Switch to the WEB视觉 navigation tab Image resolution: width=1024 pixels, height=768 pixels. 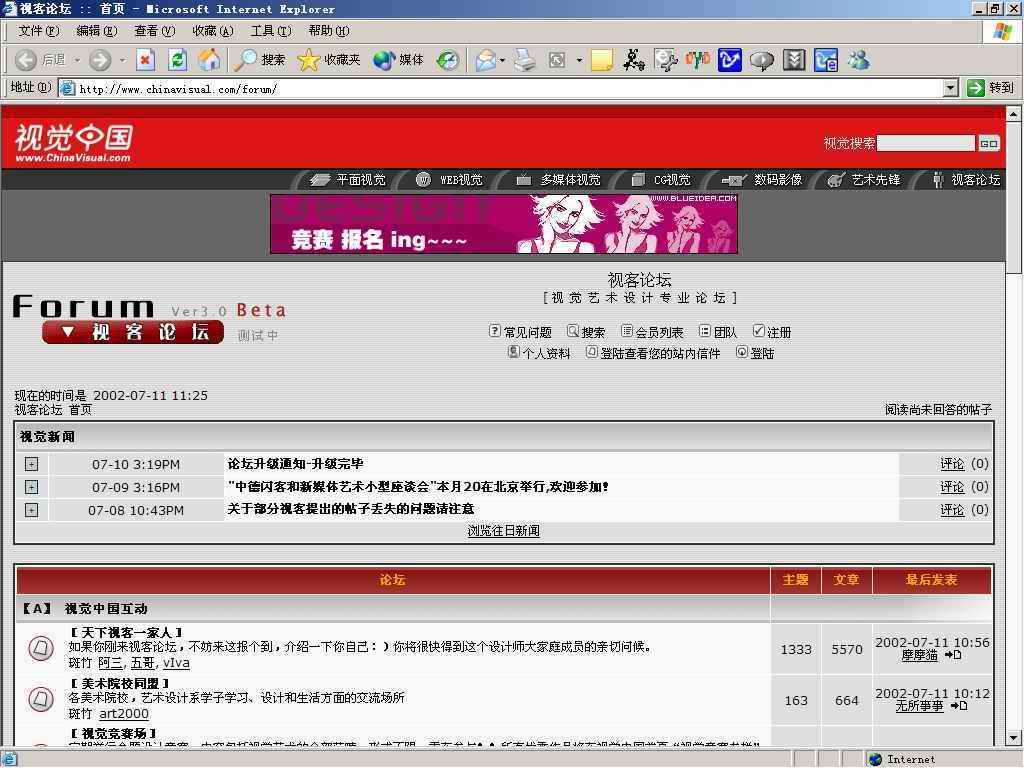click(455, 180)
